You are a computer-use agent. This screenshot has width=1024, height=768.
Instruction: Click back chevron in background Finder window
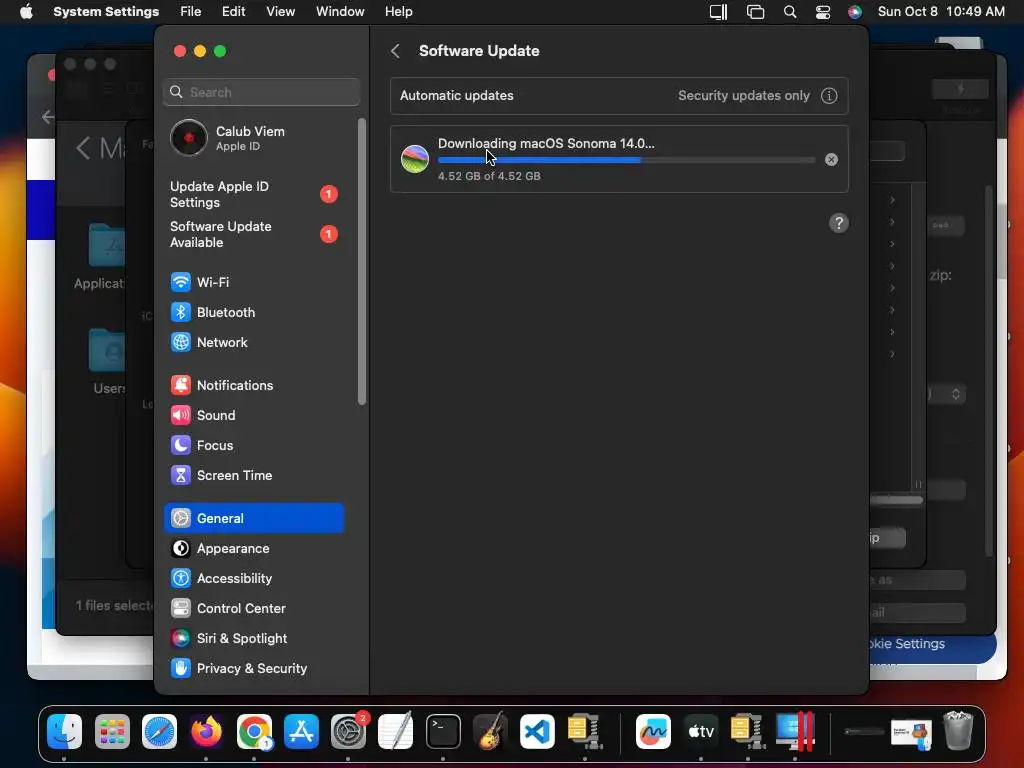point(83,148)
